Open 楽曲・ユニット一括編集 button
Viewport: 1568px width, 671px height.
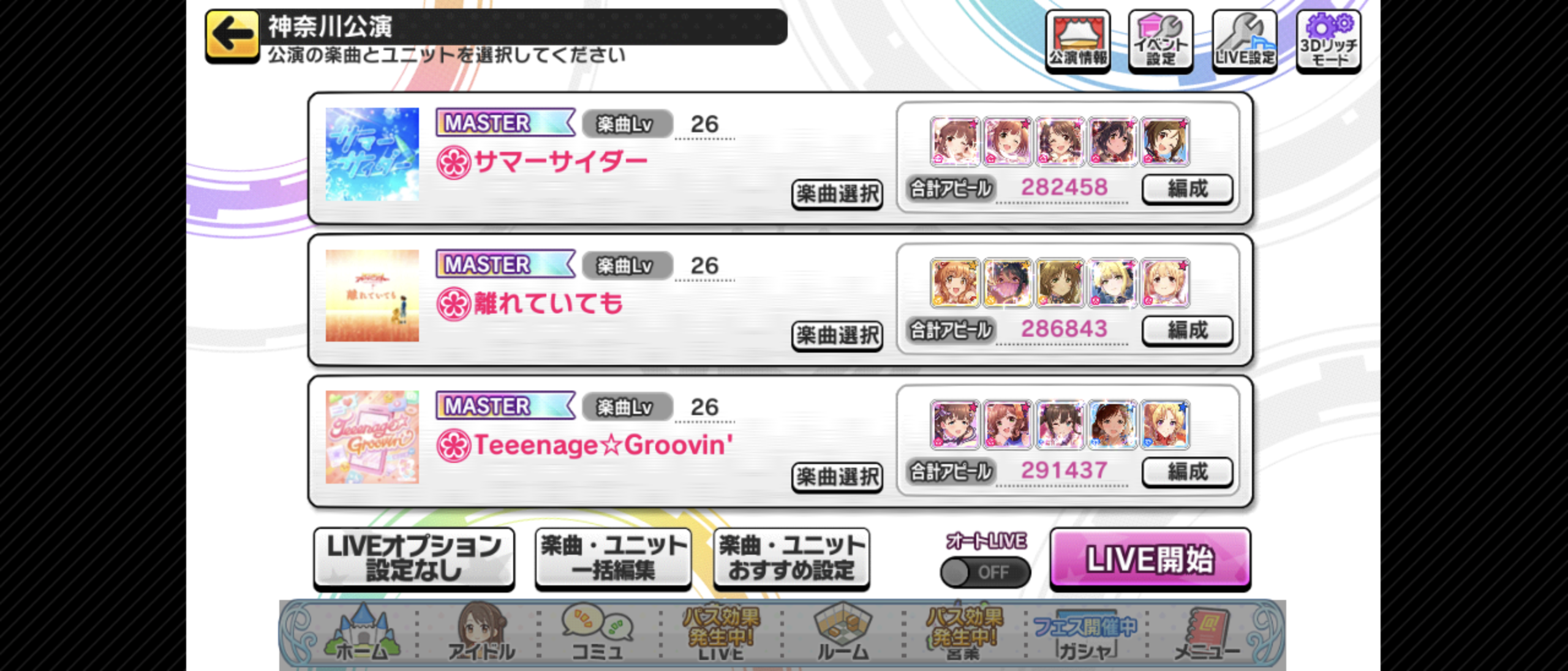(x=613, y=559)
